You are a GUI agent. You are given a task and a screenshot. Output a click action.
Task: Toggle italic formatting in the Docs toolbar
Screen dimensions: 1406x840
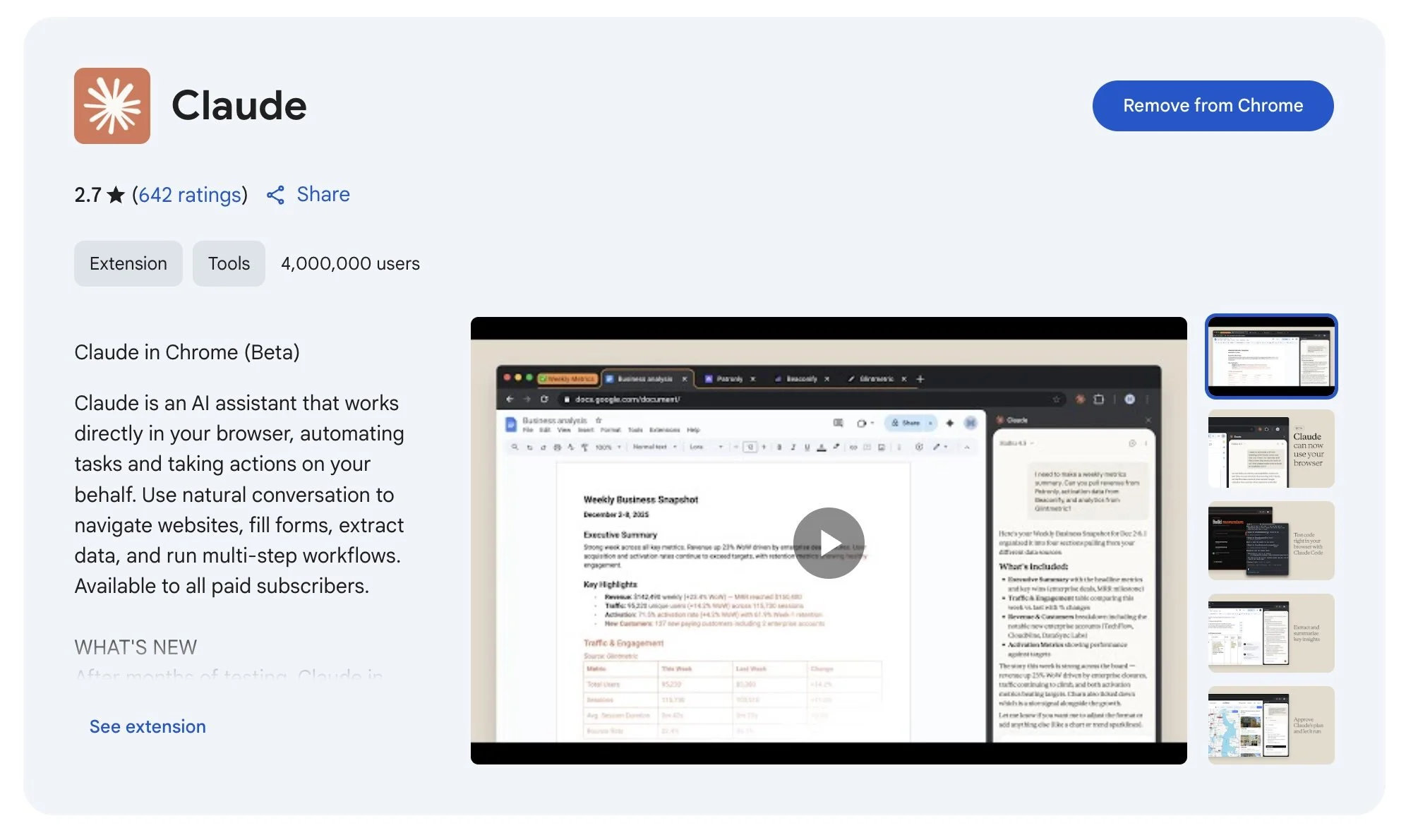[x=793, y=447]
